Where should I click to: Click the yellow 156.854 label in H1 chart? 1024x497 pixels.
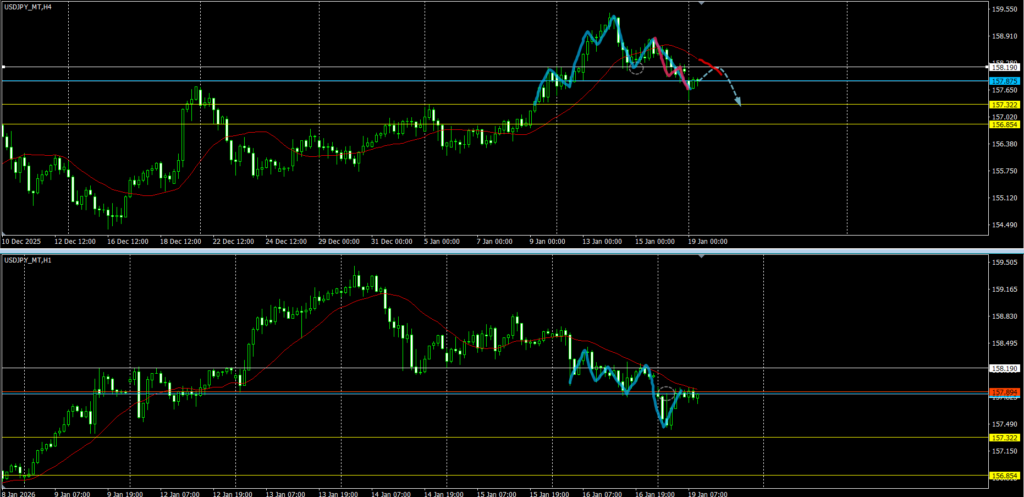(1005, 476)
